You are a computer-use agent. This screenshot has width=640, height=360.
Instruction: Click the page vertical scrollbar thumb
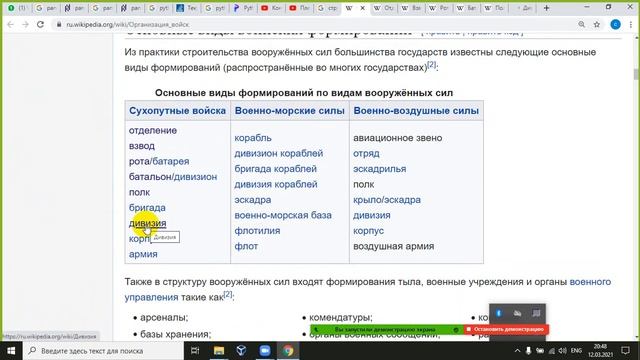636,74
